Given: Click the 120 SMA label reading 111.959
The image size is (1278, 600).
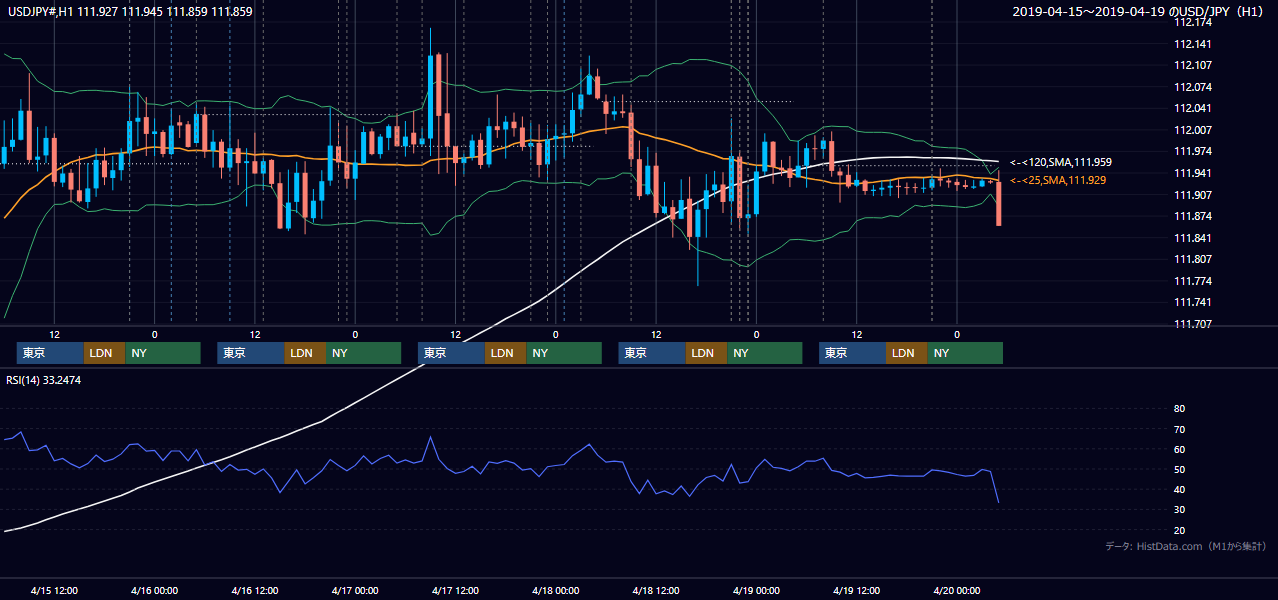Looking at the screenshot, I should 1061,162.
